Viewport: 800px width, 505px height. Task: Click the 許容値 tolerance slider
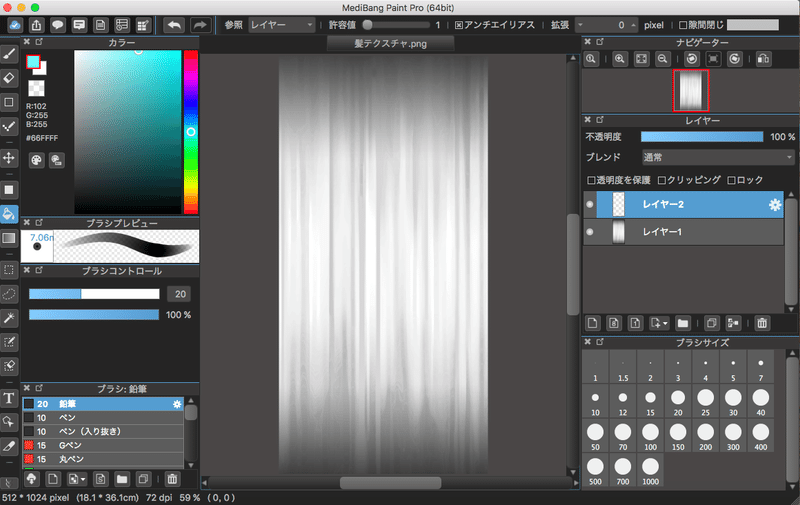[396, 24]
